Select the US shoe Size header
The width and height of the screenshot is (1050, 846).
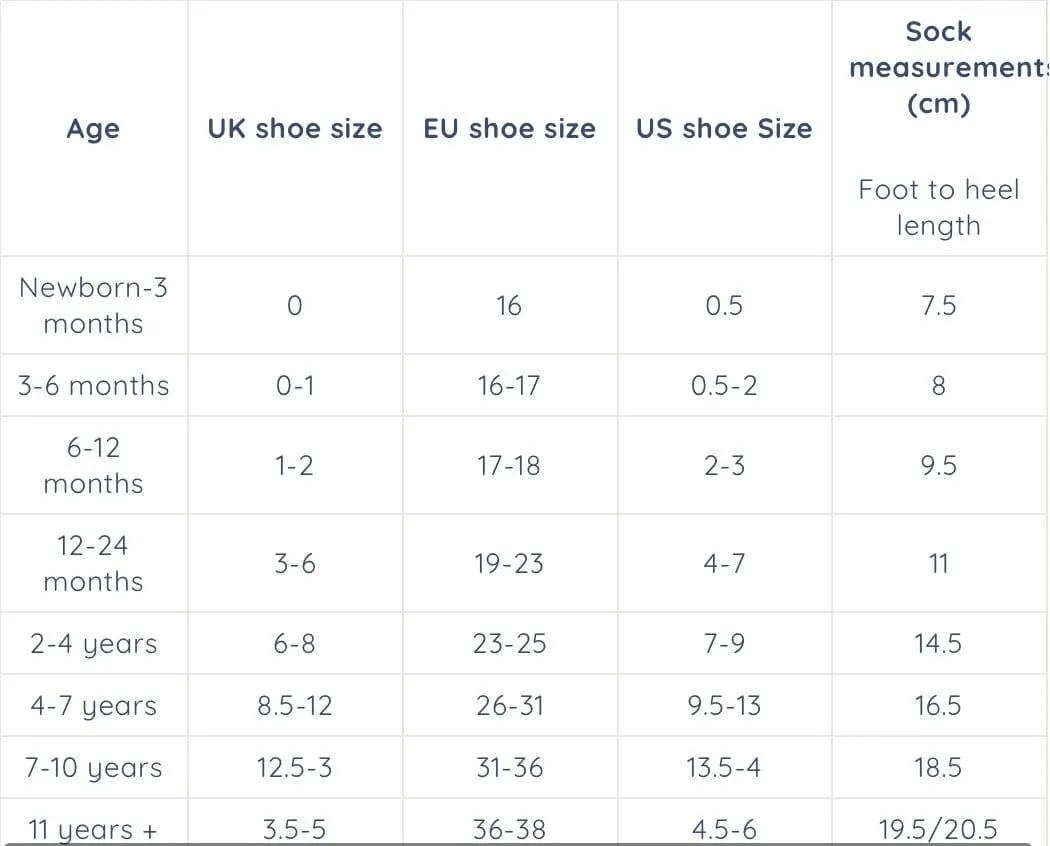point(724,129)
